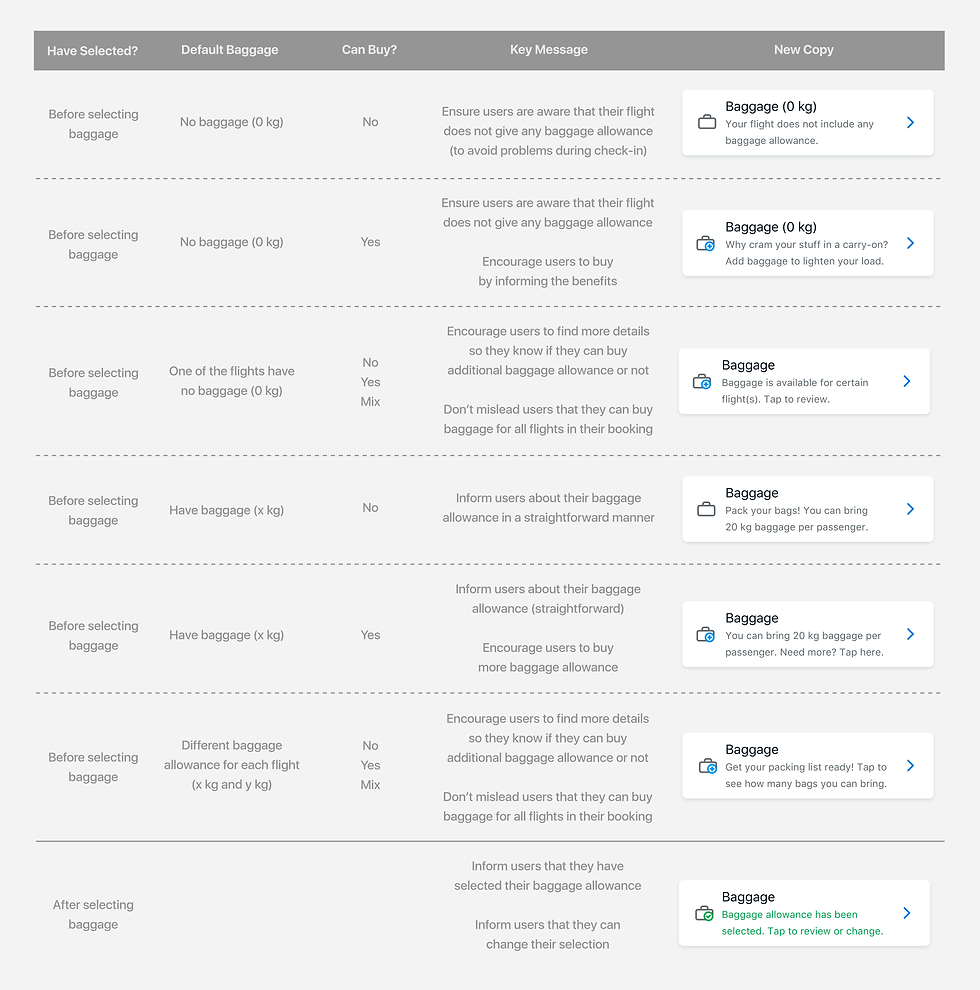Click 'Baggage (0 kg)' title in first card

coord(770,106)
